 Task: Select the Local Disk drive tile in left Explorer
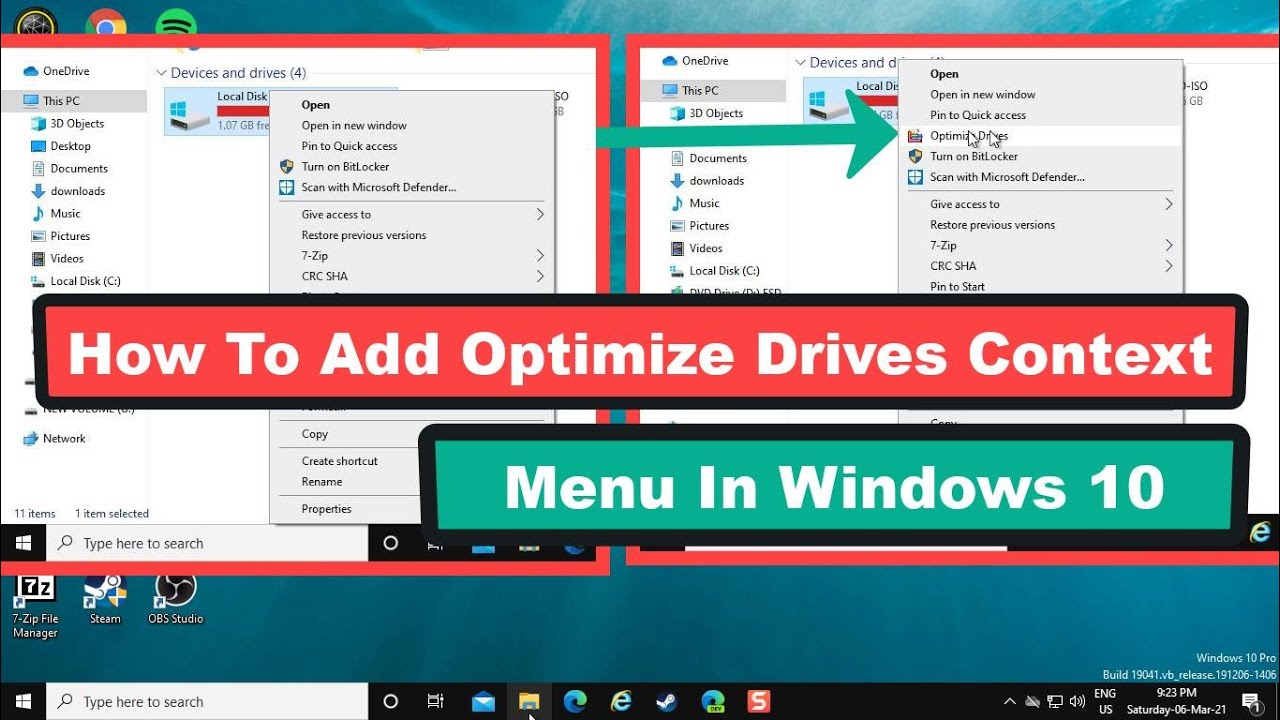(218, 111)
